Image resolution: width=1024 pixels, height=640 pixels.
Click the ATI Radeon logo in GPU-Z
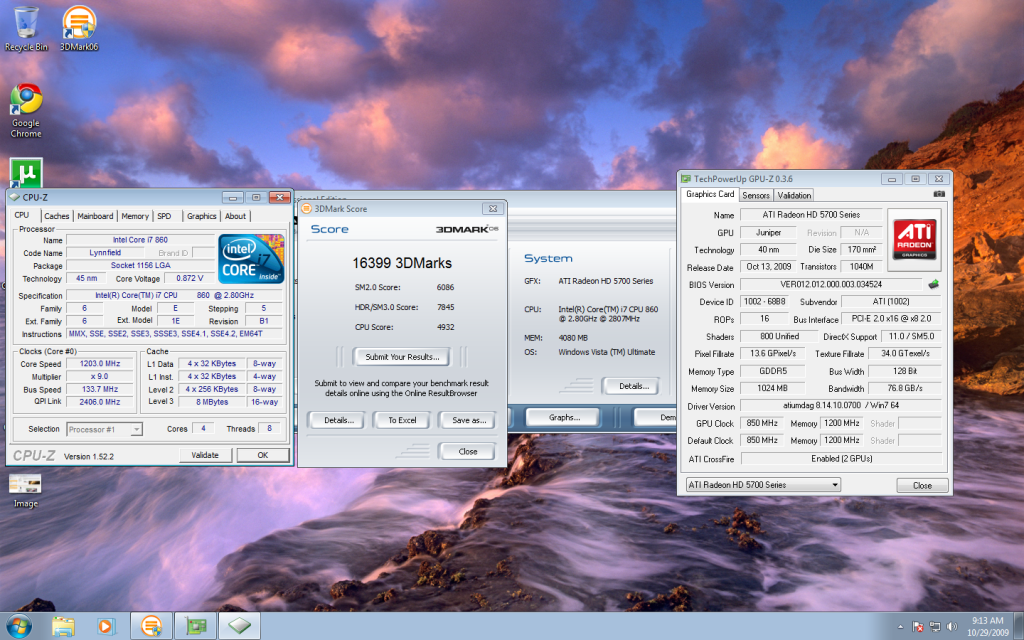click(x=914, y=239)
